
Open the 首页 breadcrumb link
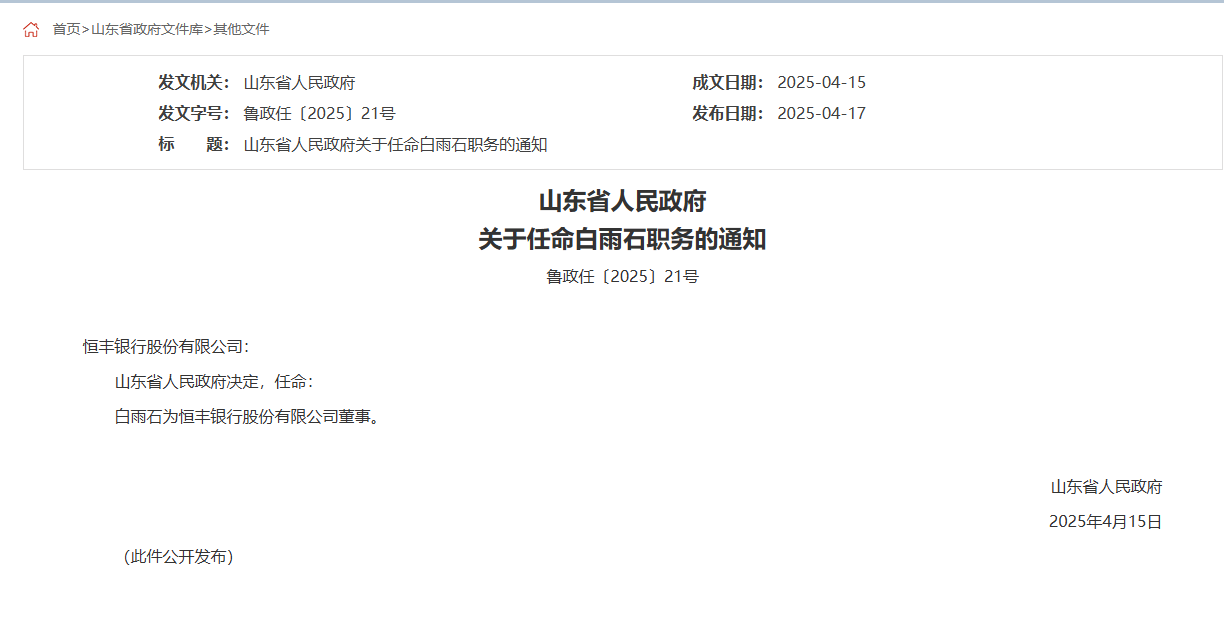[66, 30]
